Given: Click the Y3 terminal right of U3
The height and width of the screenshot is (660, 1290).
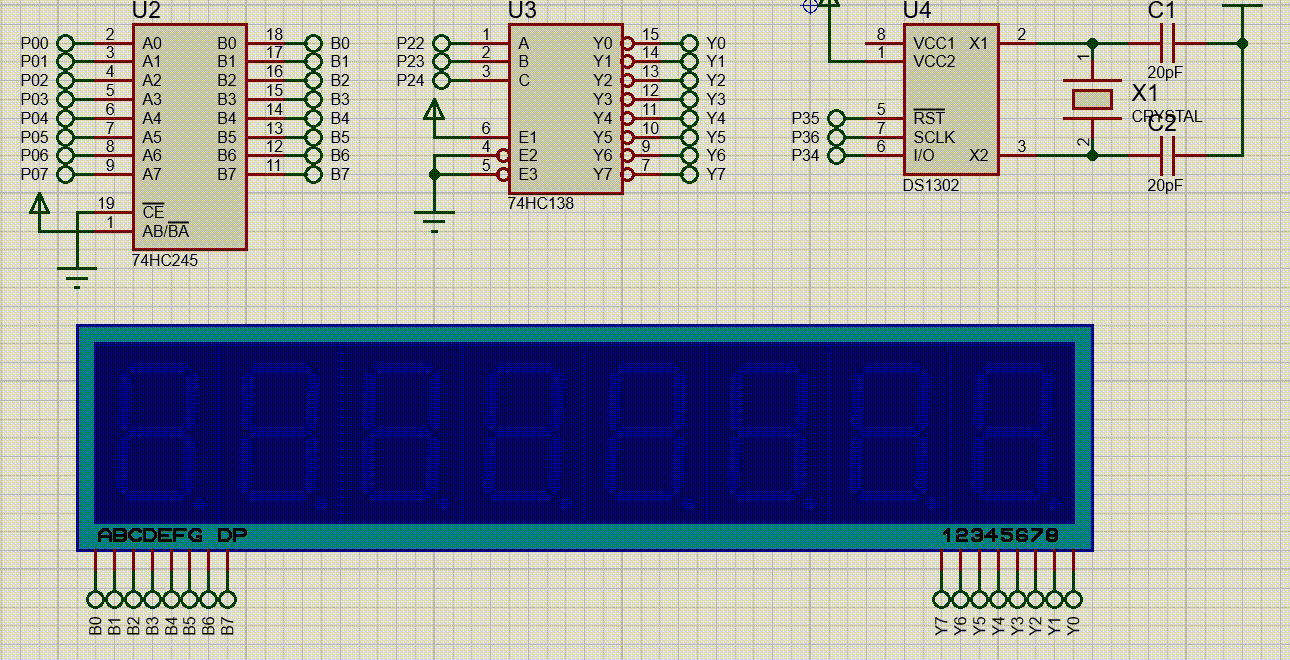Looking at the screenshot, I should pyautogui.click(x=689, y=99).
